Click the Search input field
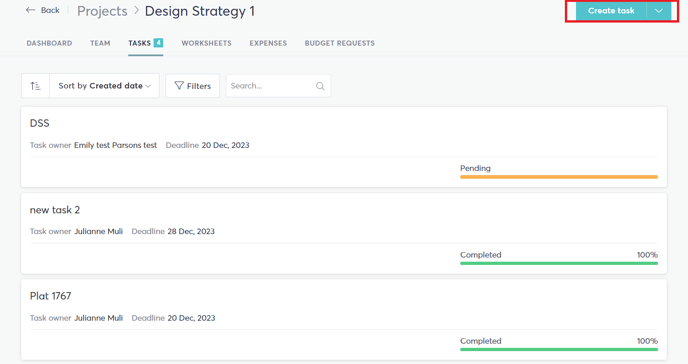The height and width of the screenshot is (364, 688). (x=278, y=86)
